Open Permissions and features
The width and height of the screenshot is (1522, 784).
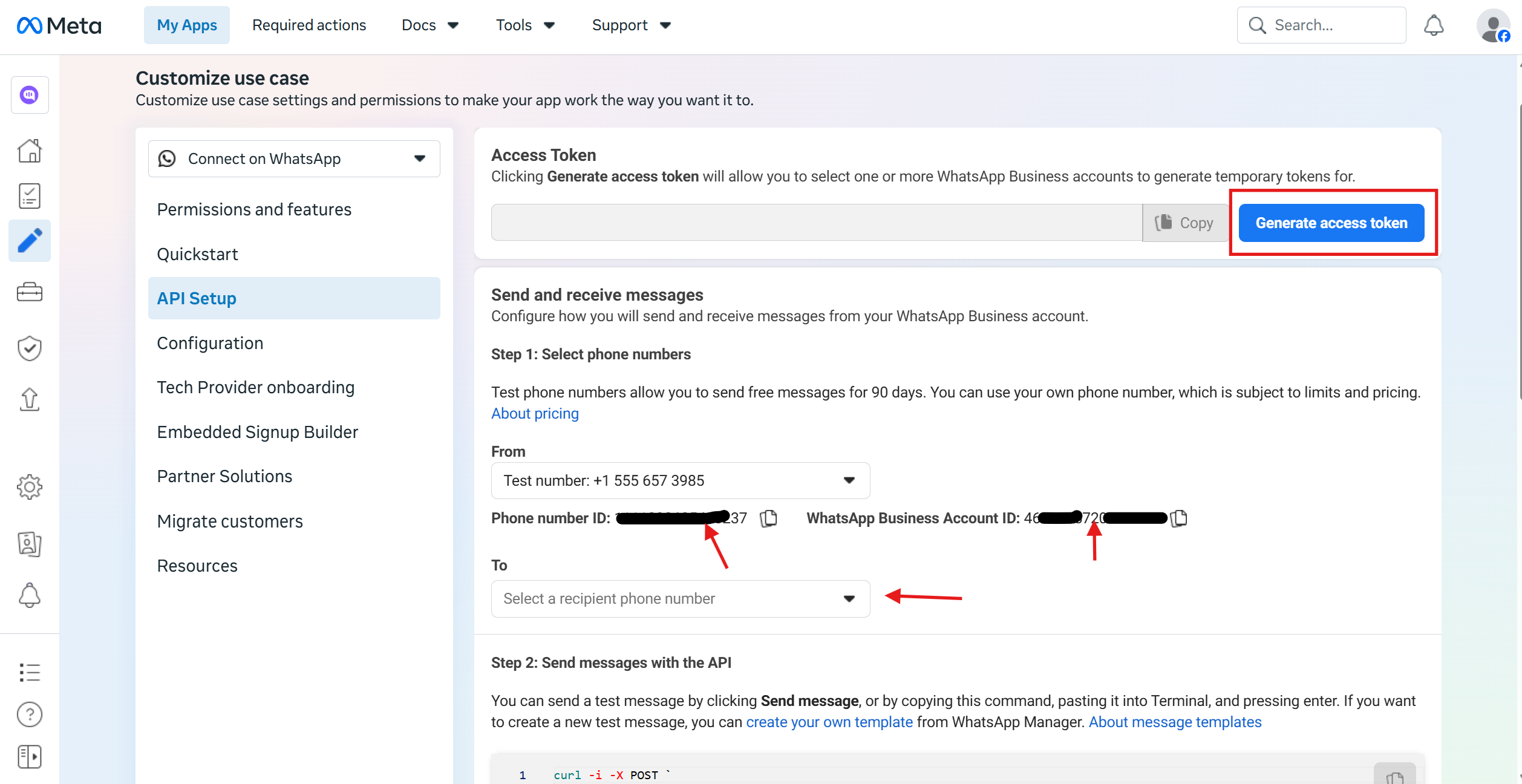[254, 209]
